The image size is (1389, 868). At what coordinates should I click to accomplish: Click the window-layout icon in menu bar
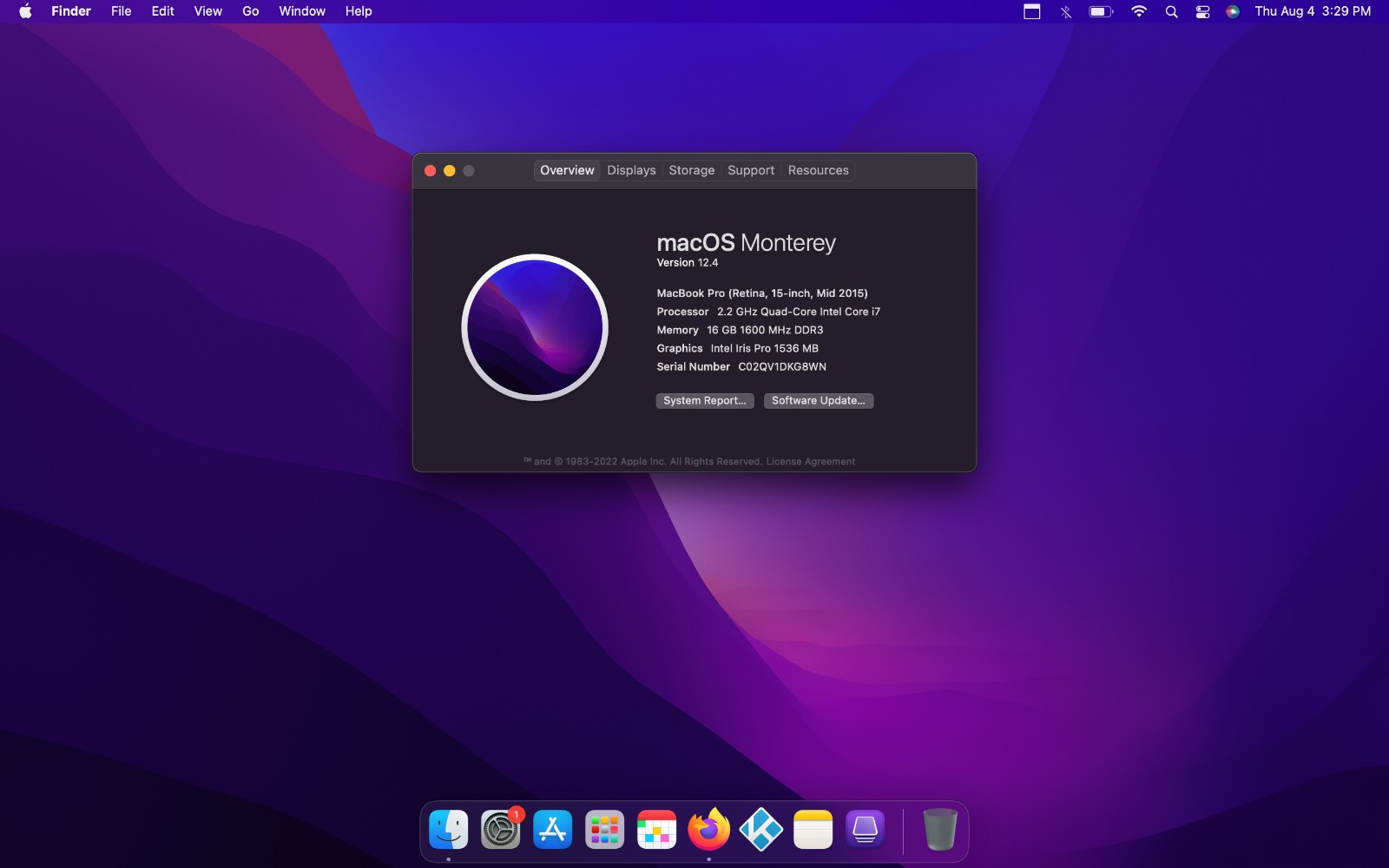(x=1032, y=11)
